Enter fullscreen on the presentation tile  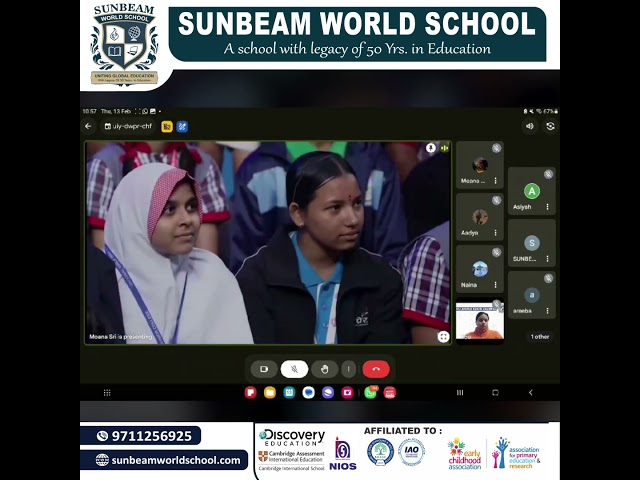point(443,336)
